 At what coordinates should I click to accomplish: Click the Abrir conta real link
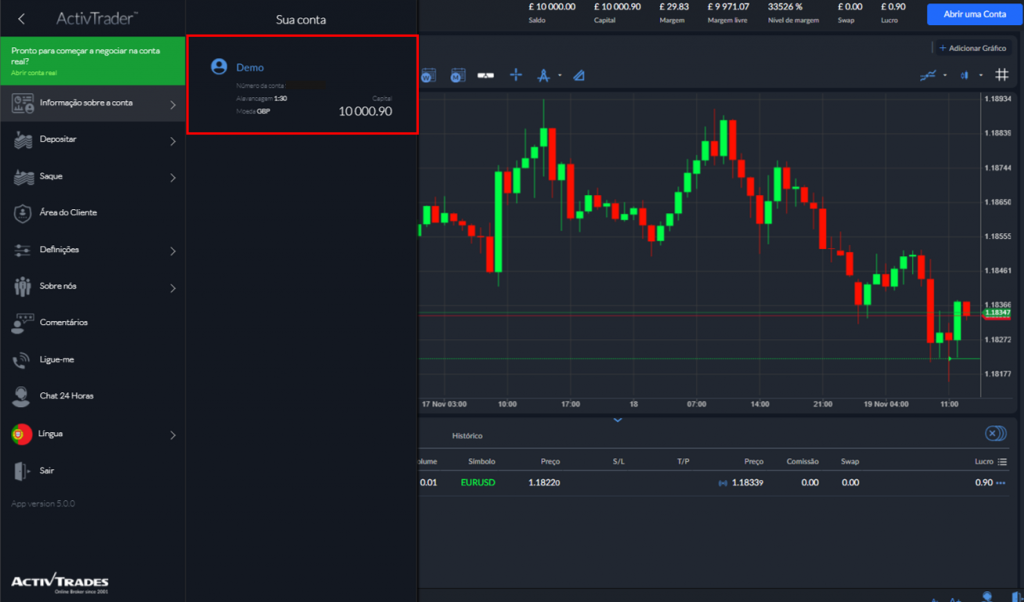click(34, 73)
